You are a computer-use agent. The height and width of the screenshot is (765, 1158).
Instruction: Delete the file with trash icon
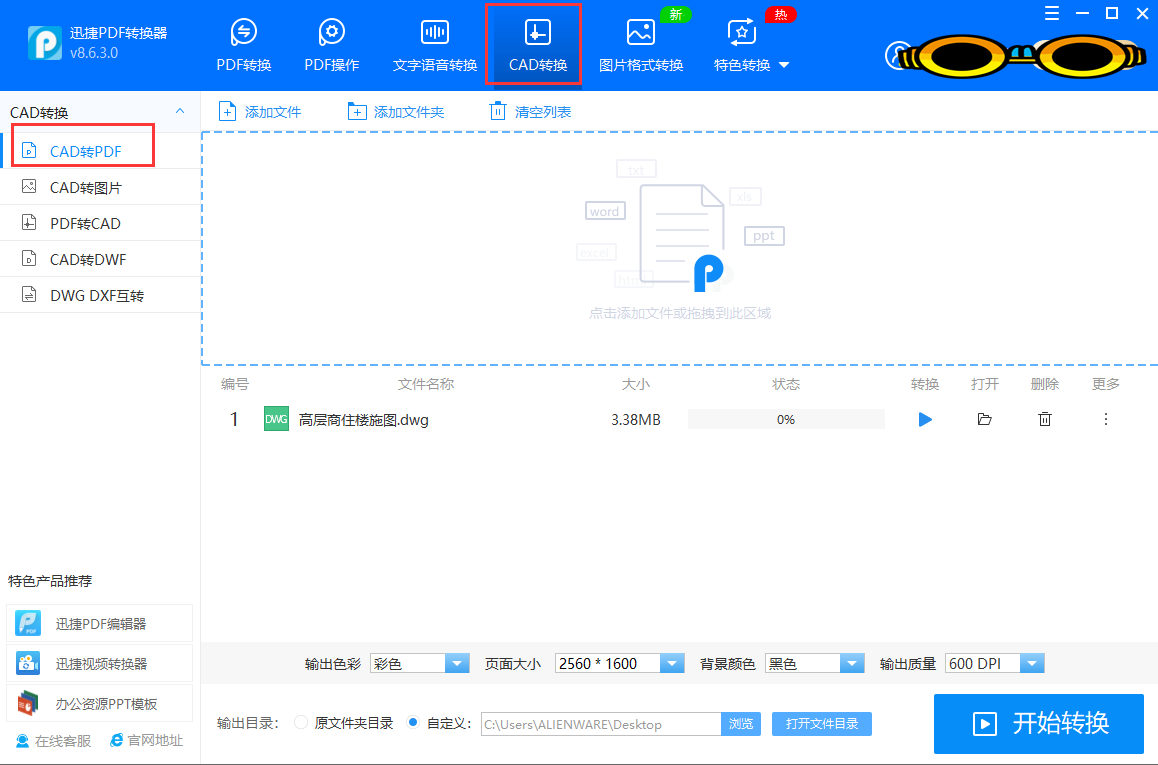click(x=1044, y=419)
